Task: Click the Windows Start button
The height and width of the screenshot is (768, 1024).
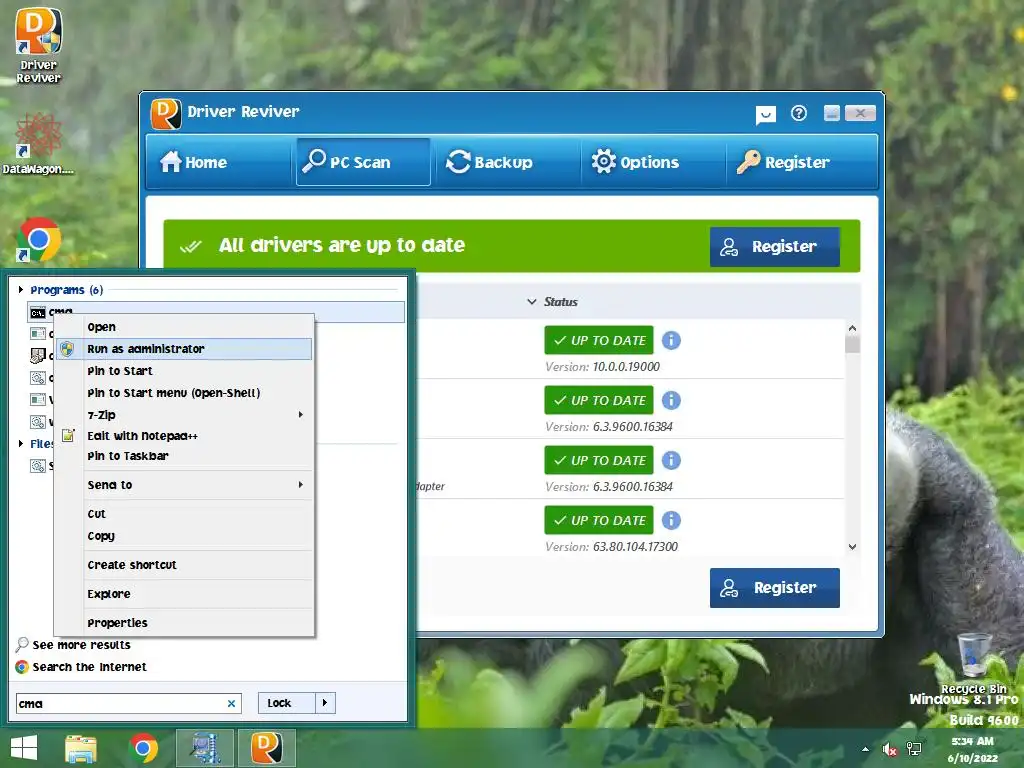Action: click(24, 748)
